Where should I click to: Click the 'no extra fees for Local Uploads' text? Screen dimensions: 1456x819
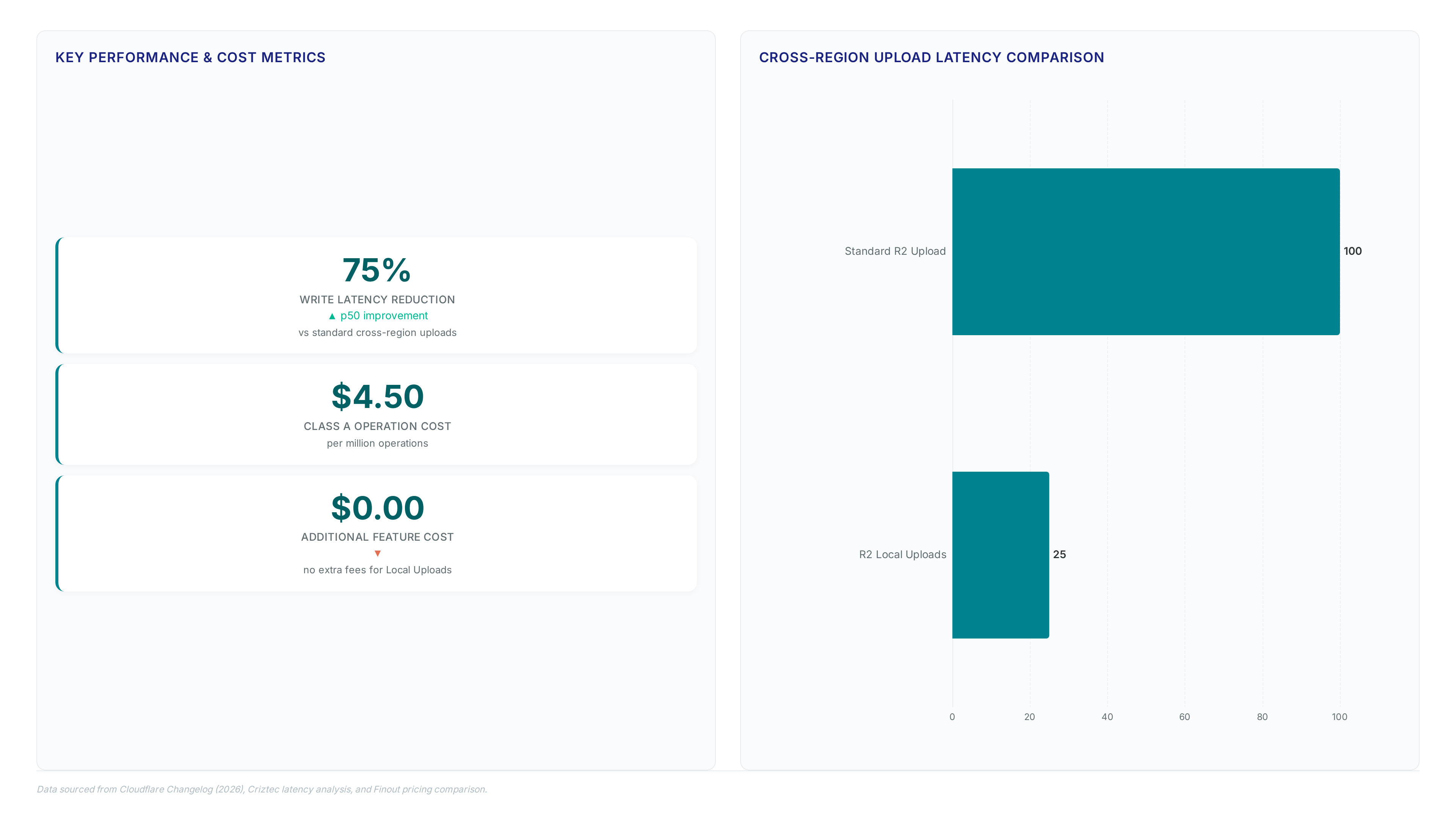378,570
